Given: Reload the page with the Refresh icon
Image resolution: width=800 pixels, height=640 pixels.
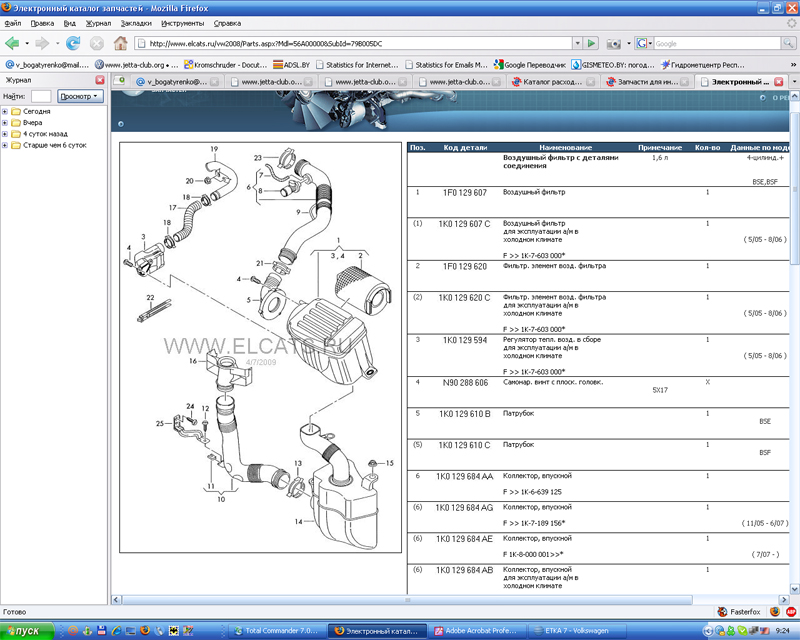Looking at the screenshot, I should point(73,43).
